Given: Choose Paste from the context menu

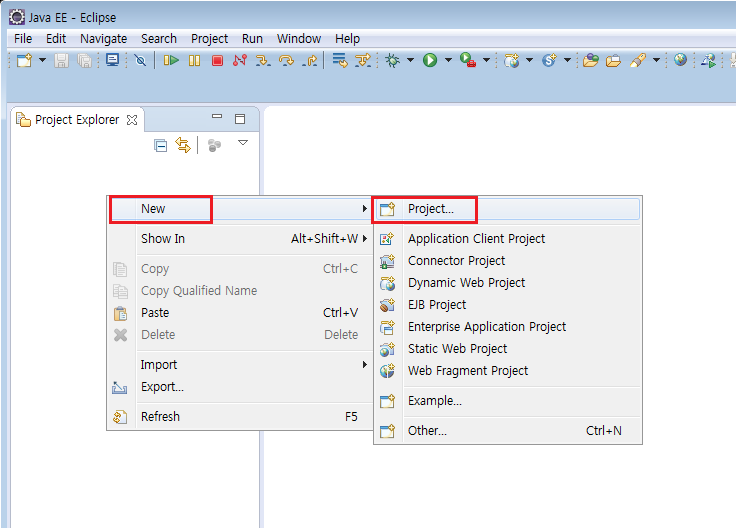Looking at the screenshot, I should (240, 313).
